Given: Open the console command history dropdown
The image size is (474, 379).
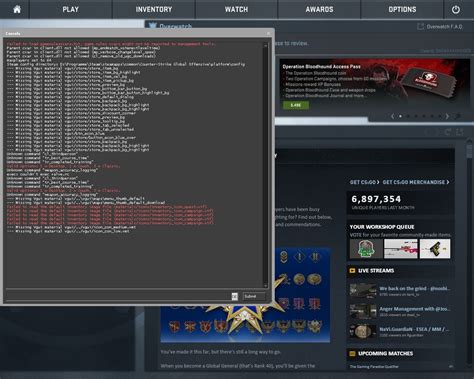Looking at the screenshot, I should (x=235, y=296).
